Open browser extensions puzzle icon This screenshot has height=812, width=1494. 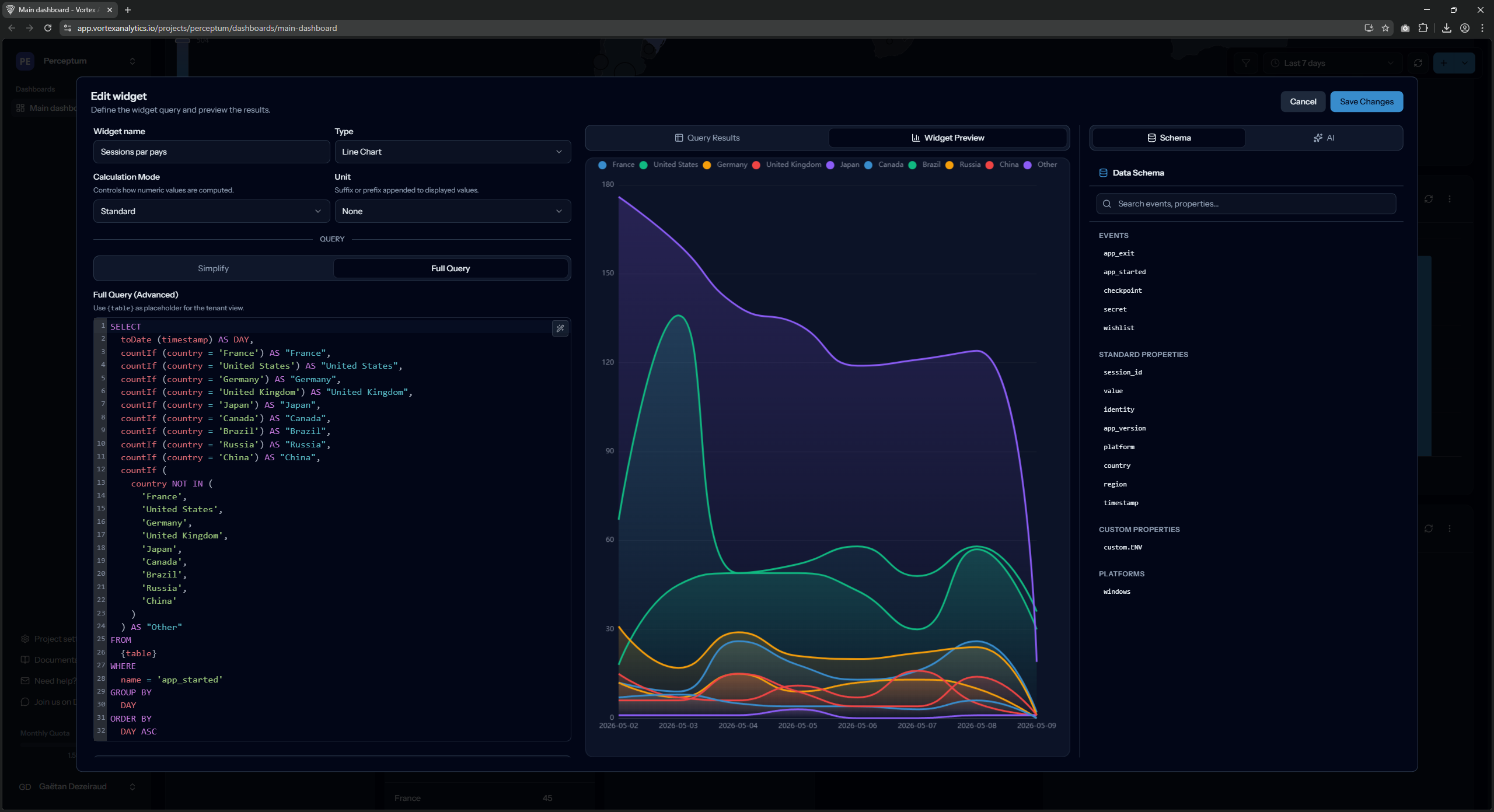tap(1423, 28)
